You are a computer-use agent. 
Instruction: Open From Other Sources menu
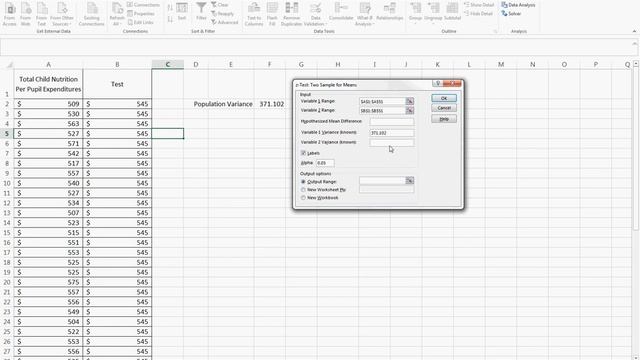tap(62, 14)
